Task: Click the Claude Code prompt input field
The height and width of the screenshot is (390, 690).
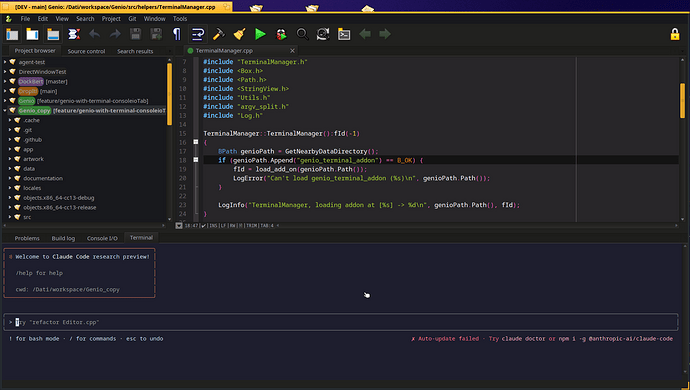Action: [x=341, y=322]
